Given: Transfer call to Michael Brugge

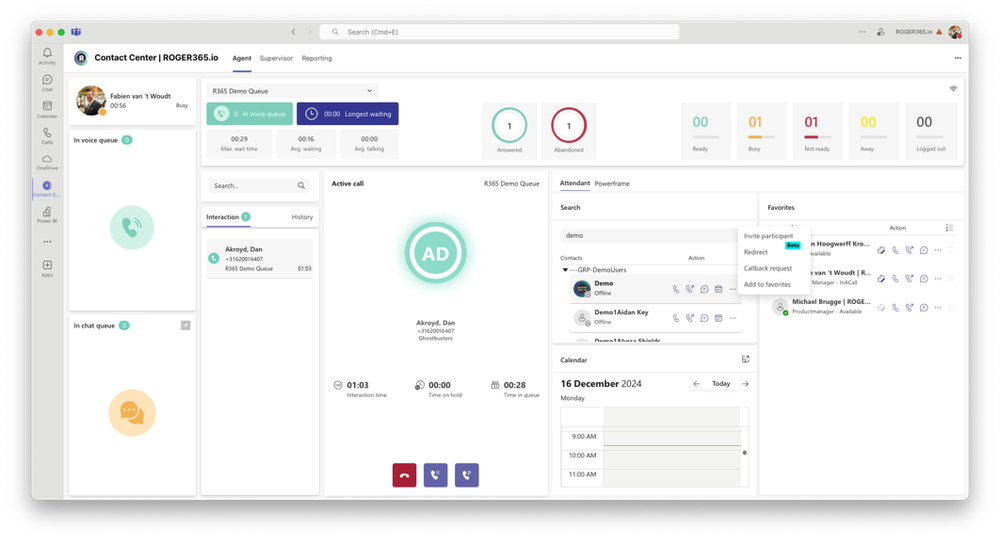Looking at the screenshot, I should click(x=909, y=308).
